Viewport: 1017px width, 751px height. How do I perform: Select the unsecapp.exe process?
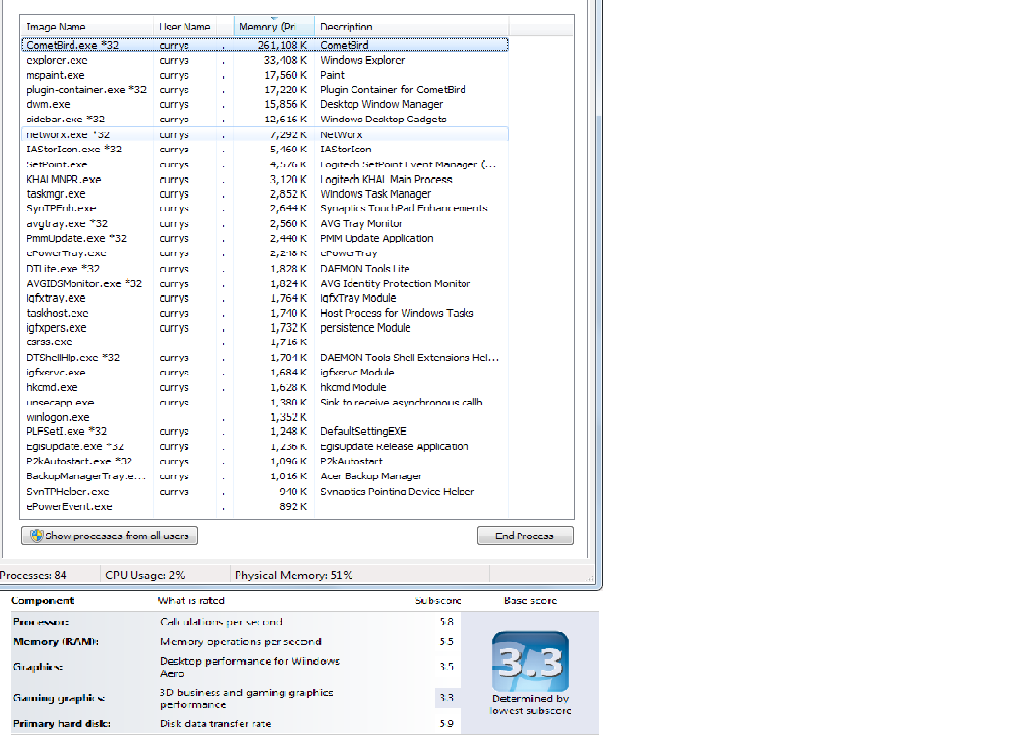[265, 402]
